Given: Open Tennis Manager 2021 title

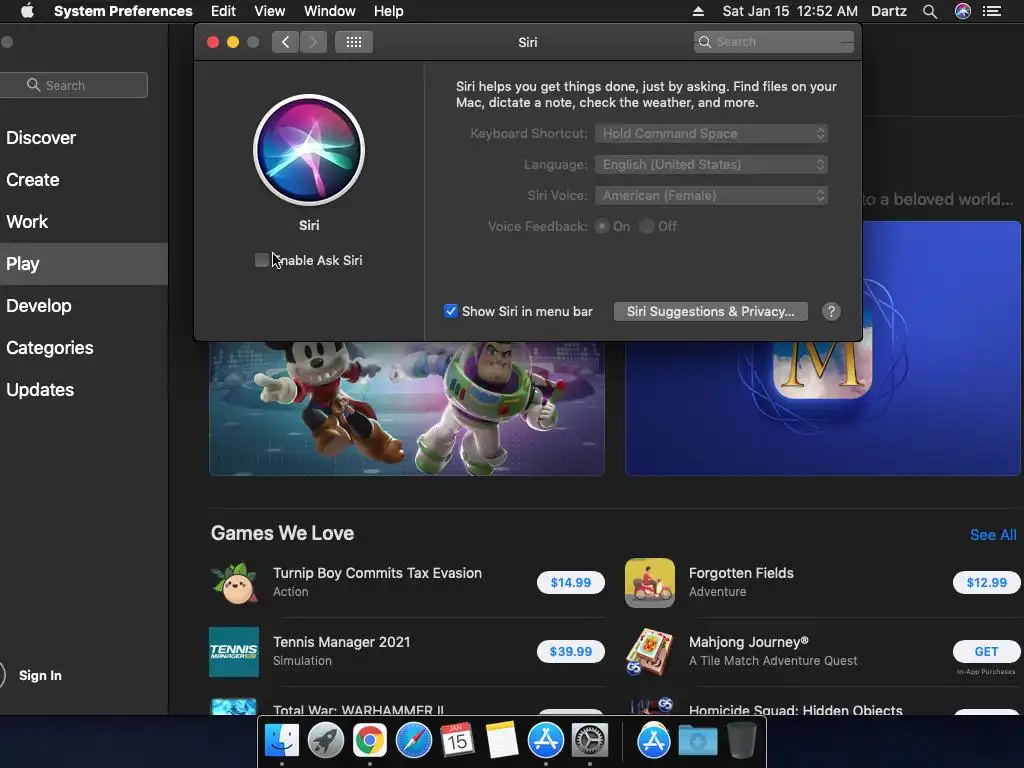Looking at the screenshot, I should tap(342, 642).
